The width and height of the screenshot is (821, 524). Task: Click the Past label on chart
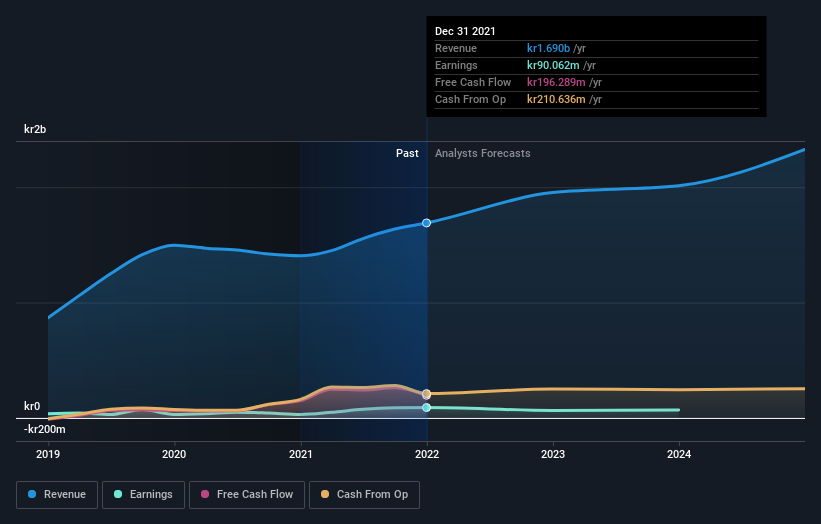pyautogui.click(x=407, y=153)
